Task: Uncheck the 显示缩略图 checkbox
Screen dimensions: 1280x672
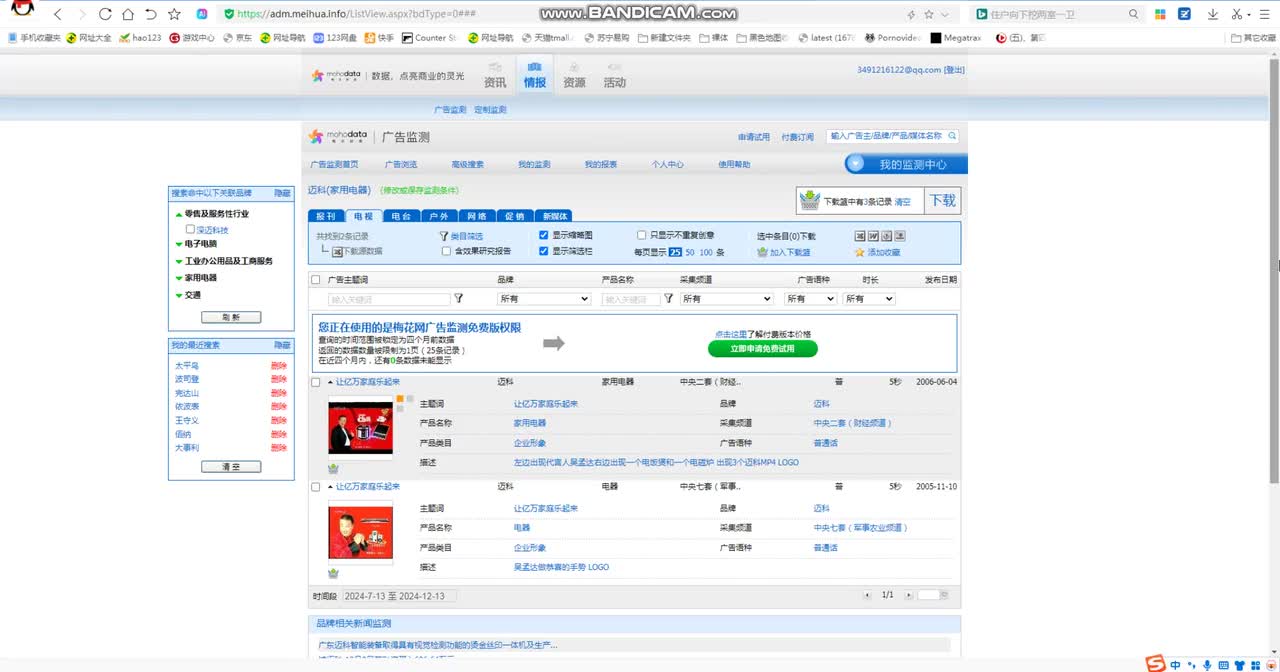Action: pos(543,236)
